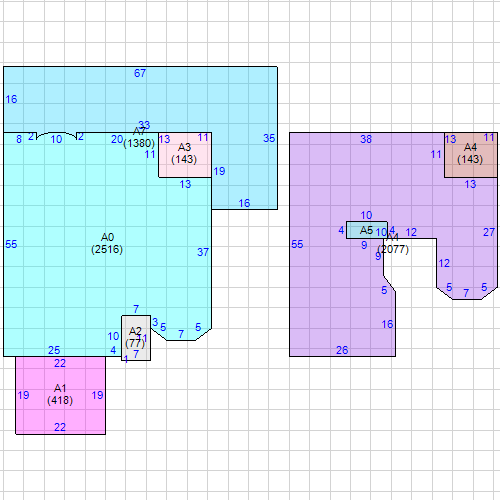
Task: Select the A4 (143) area label
Action: tap(470, 153)
